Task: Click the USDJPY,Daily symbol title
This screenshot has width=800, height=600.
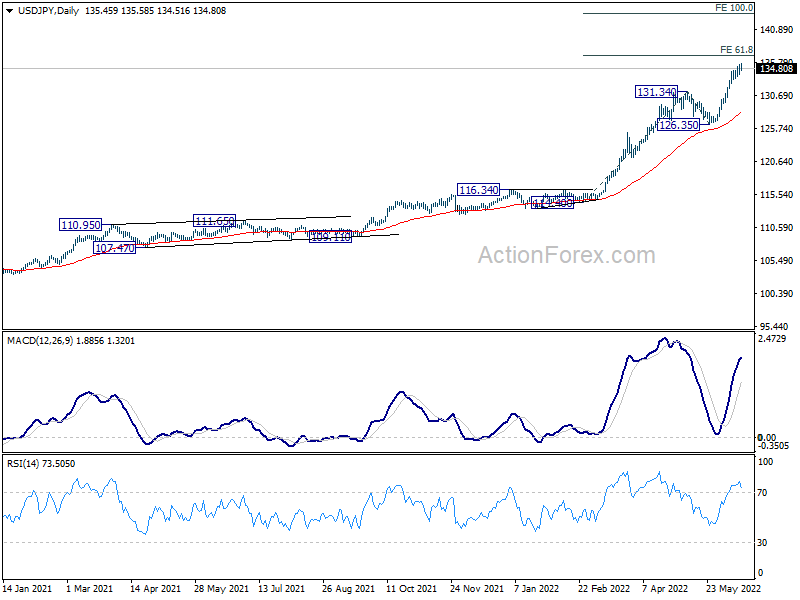Action: point(48,11)
